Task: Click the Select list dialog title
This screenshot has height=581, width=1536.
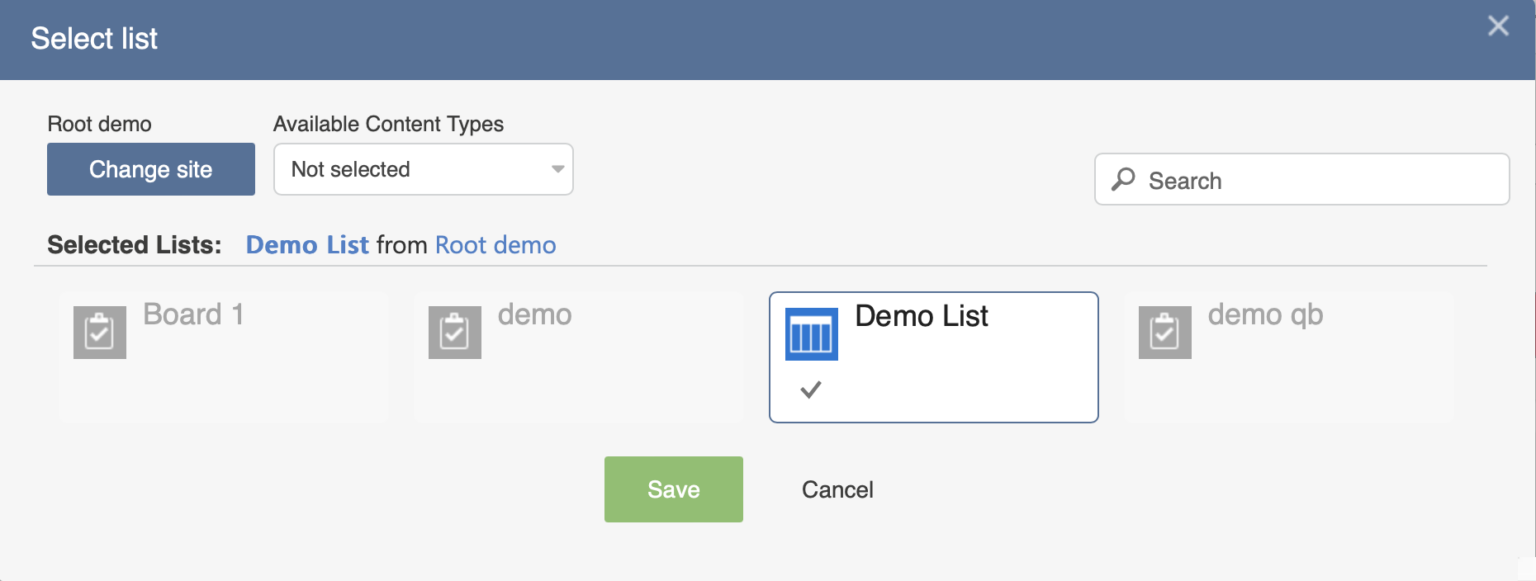Action: pos(94,39)
